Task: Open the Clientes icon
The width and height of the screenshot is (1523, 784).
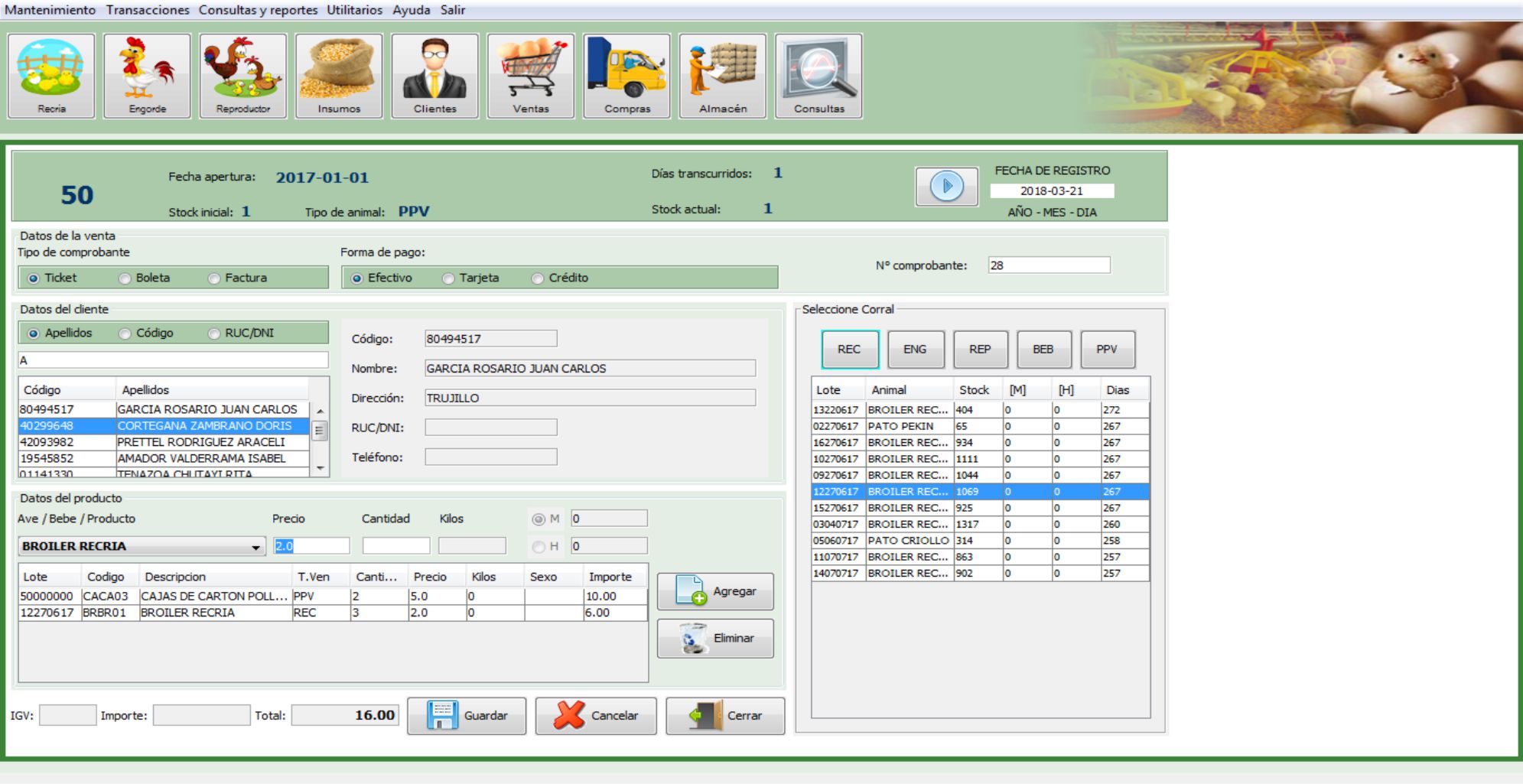Action: pyautogui.click(x=434, y=76)
